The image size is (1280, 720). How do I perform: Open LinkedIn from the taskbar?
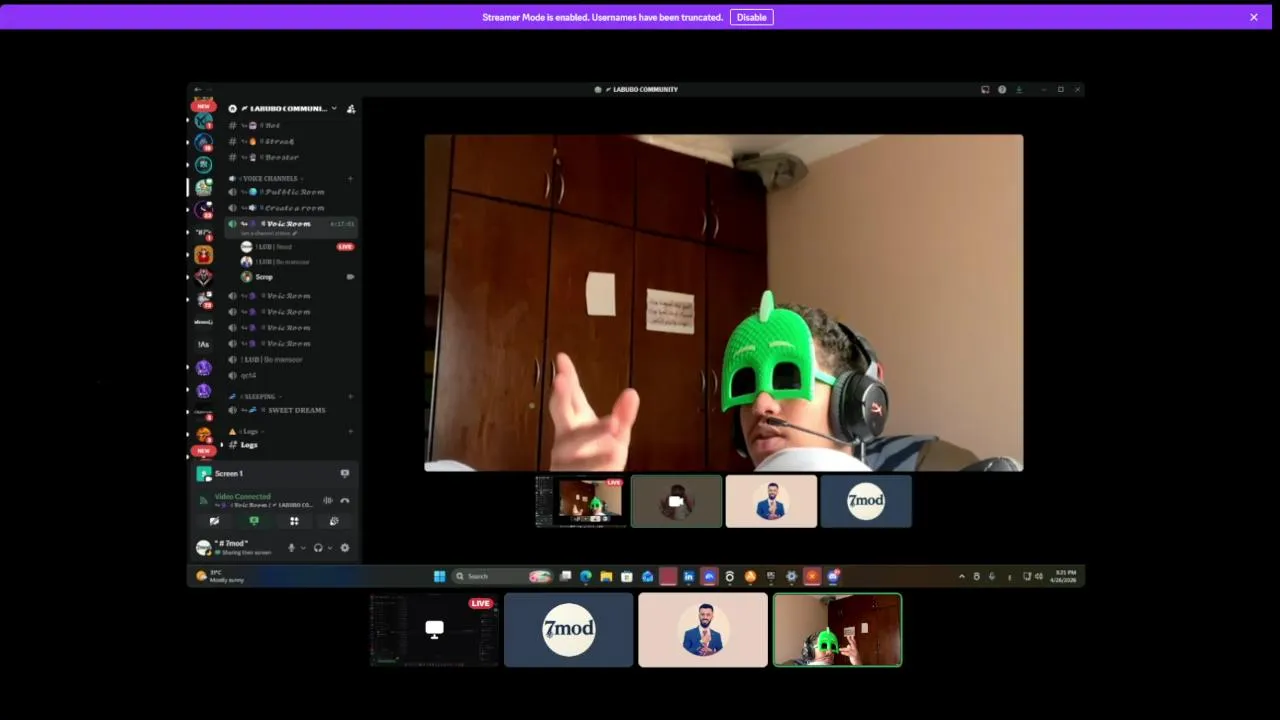click(688, 576)
